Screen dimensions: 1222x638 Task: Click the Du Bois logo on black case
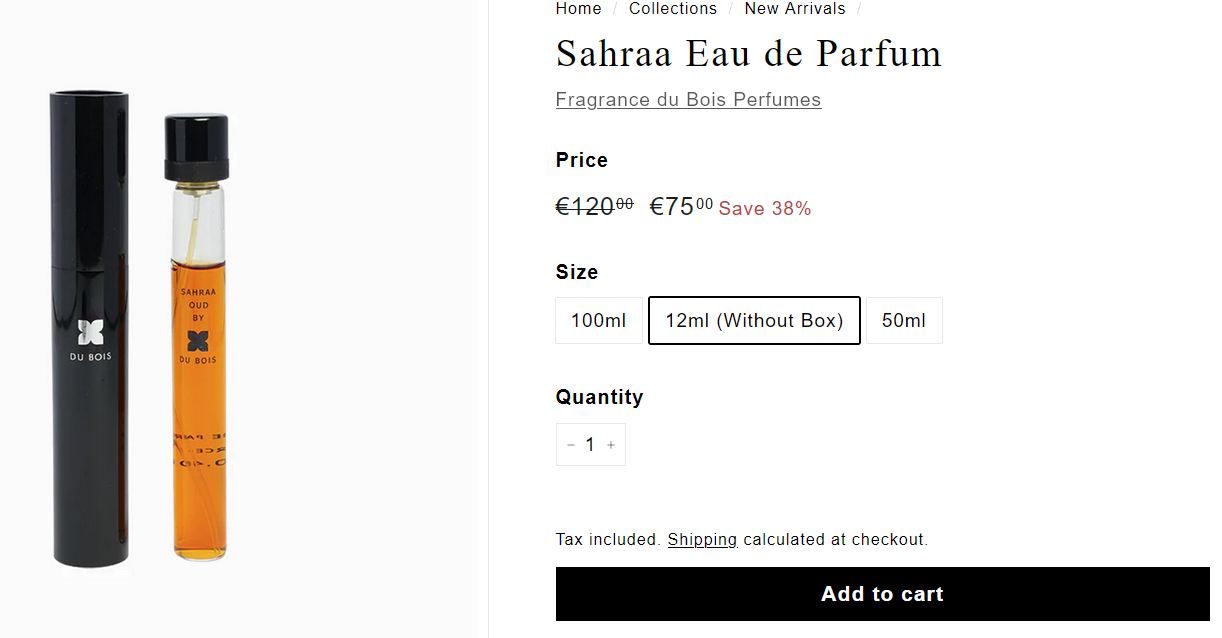coord(91,333)
